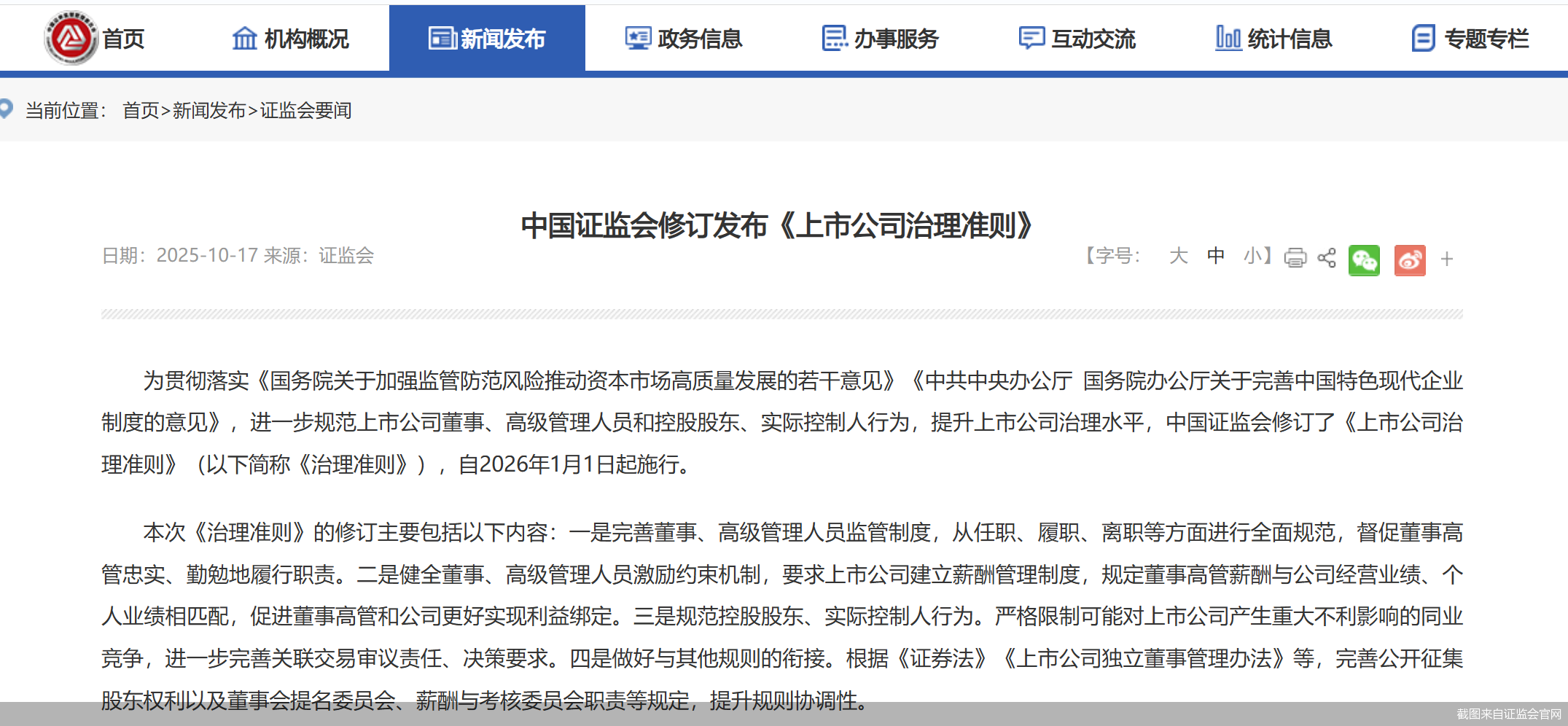Switch to the 首页 navigation tab

124,39
